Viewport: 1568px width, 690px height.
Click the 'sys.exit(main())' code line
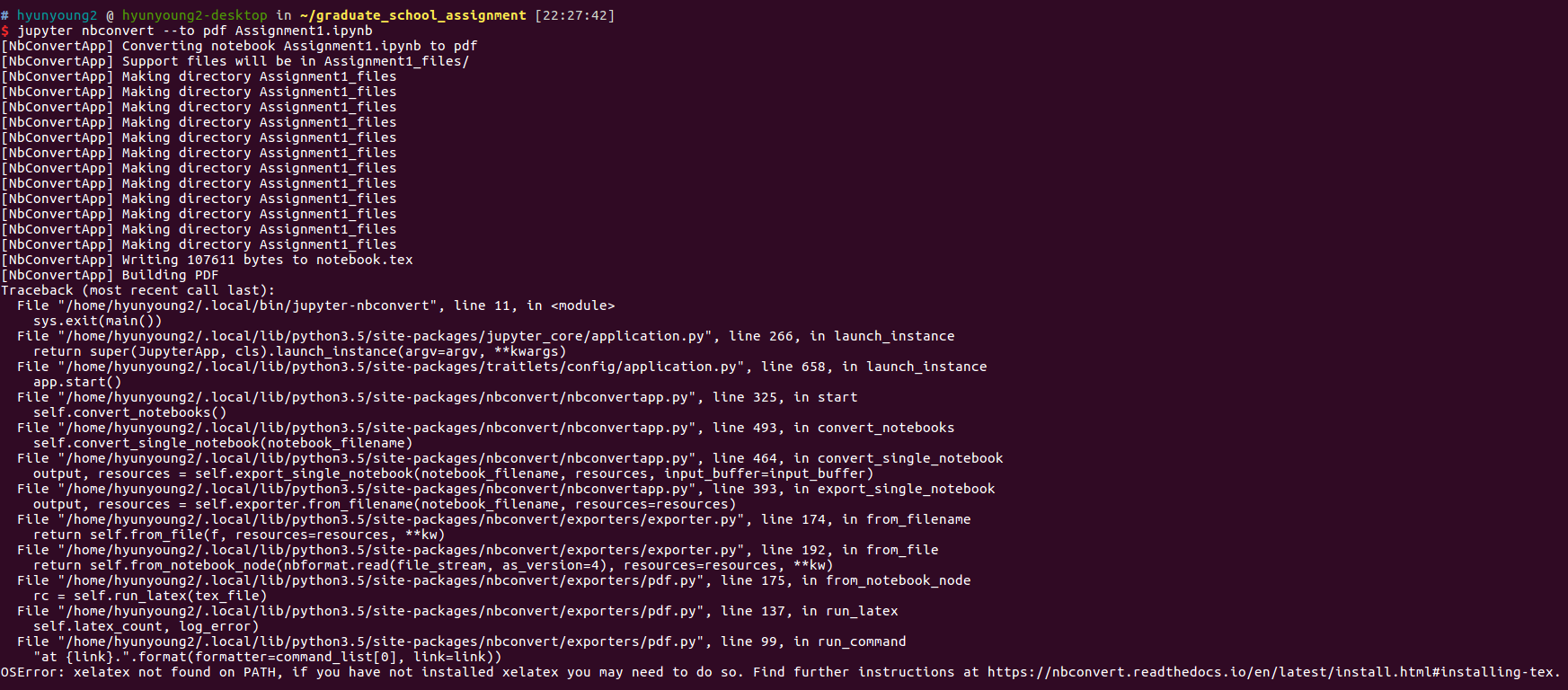pos(98,321)
